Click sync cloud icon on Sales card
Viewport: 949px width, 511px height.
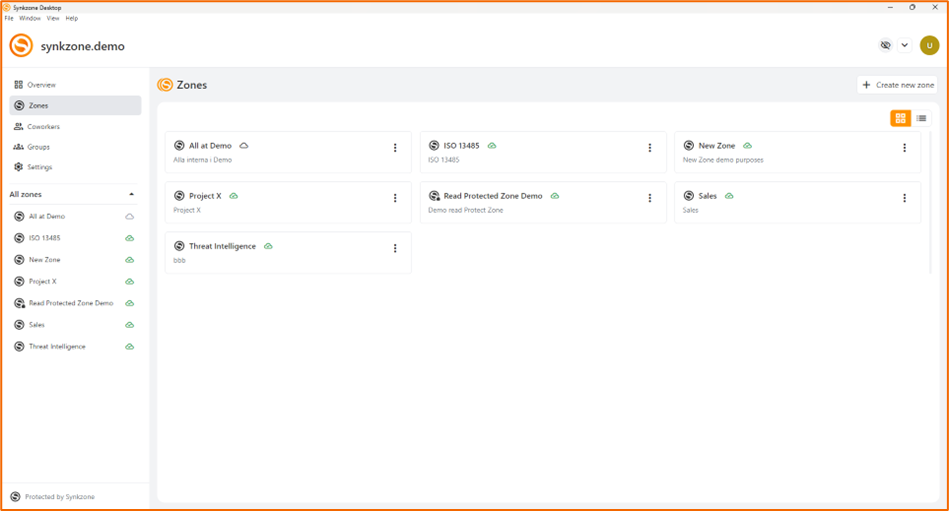pos(729,196)
